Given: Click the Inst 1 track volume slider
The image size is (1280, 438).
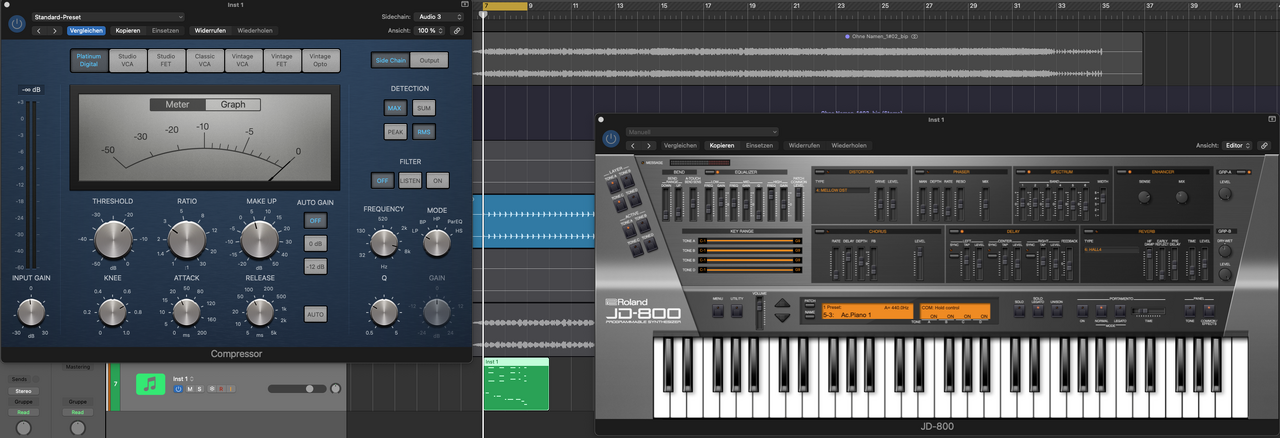Looking at the screenshot, I should coord(297,388).
